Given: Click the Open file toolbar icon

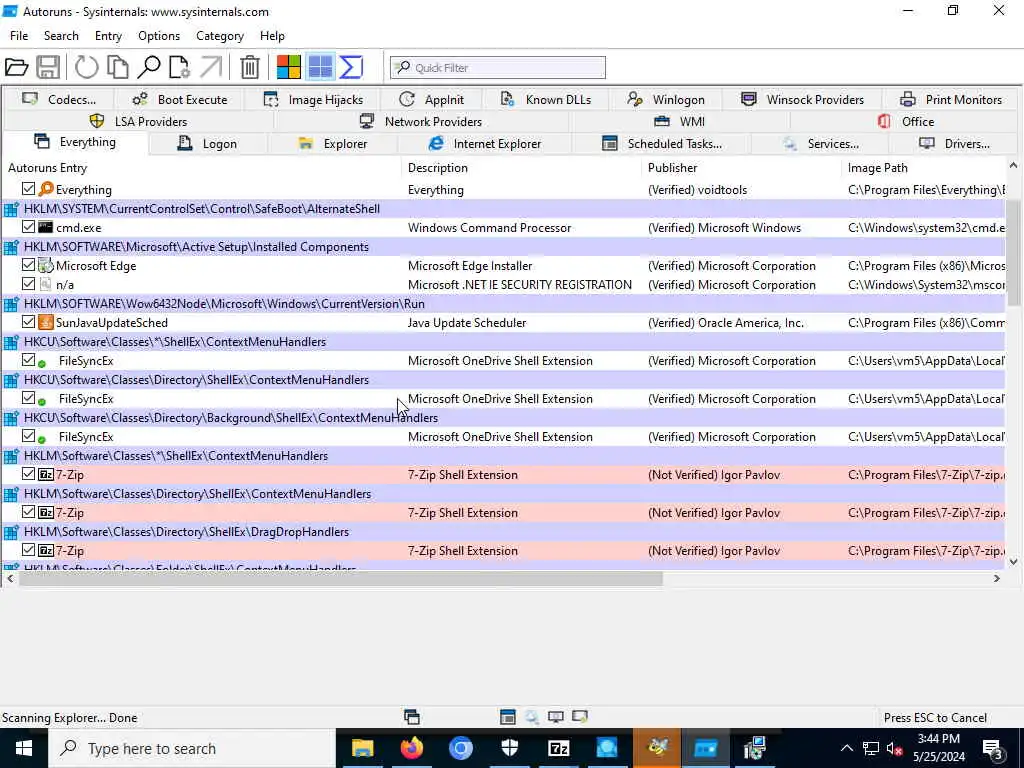Looking at the screenshot, I should pos(16,67).
